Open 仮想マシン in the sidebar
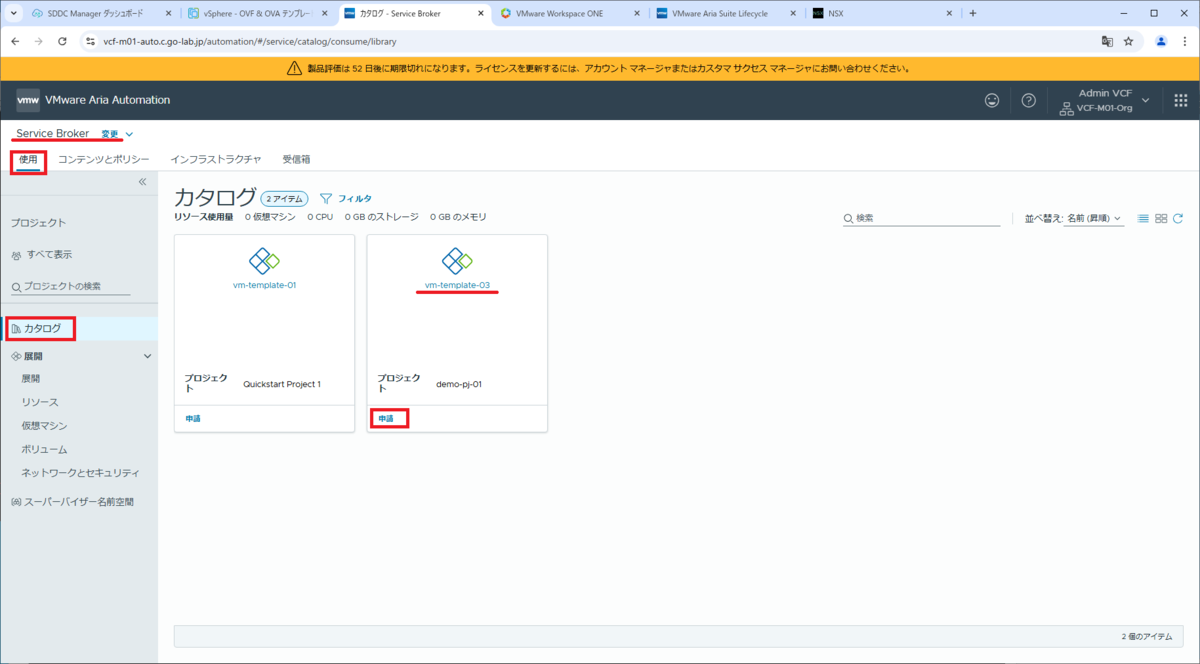1200x664 pixels. 44,426
